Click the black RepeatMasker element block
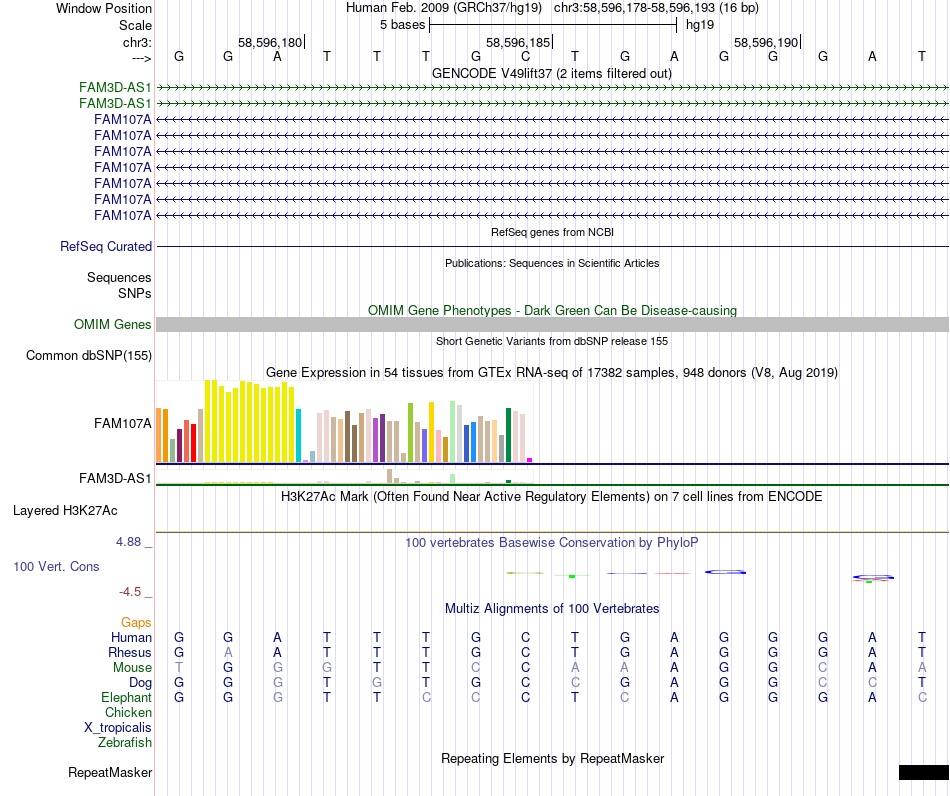950x796 pixels. click(x=924, y=772)
